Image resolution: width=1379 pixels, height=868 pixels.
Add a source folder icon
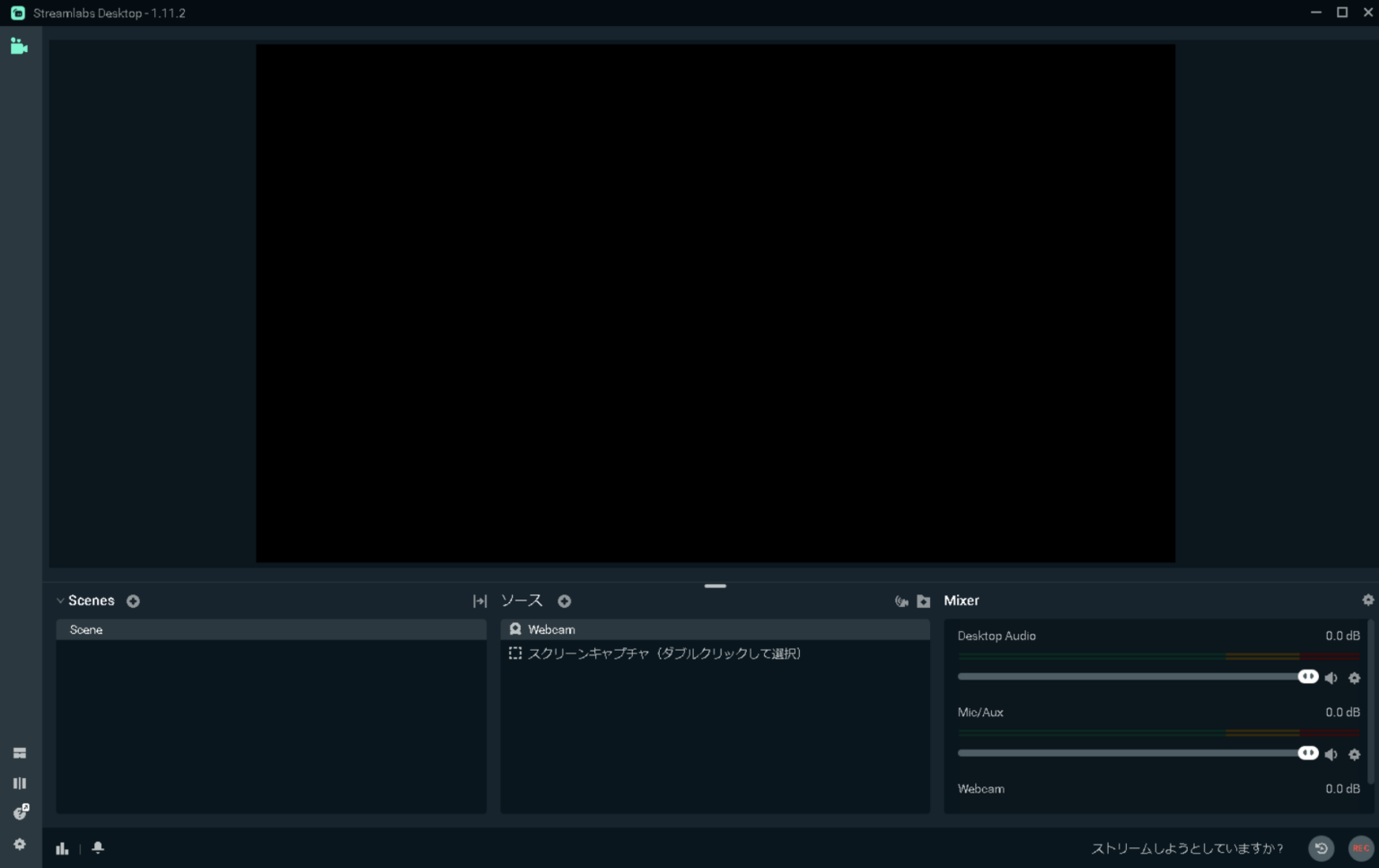tap(923, 601)
